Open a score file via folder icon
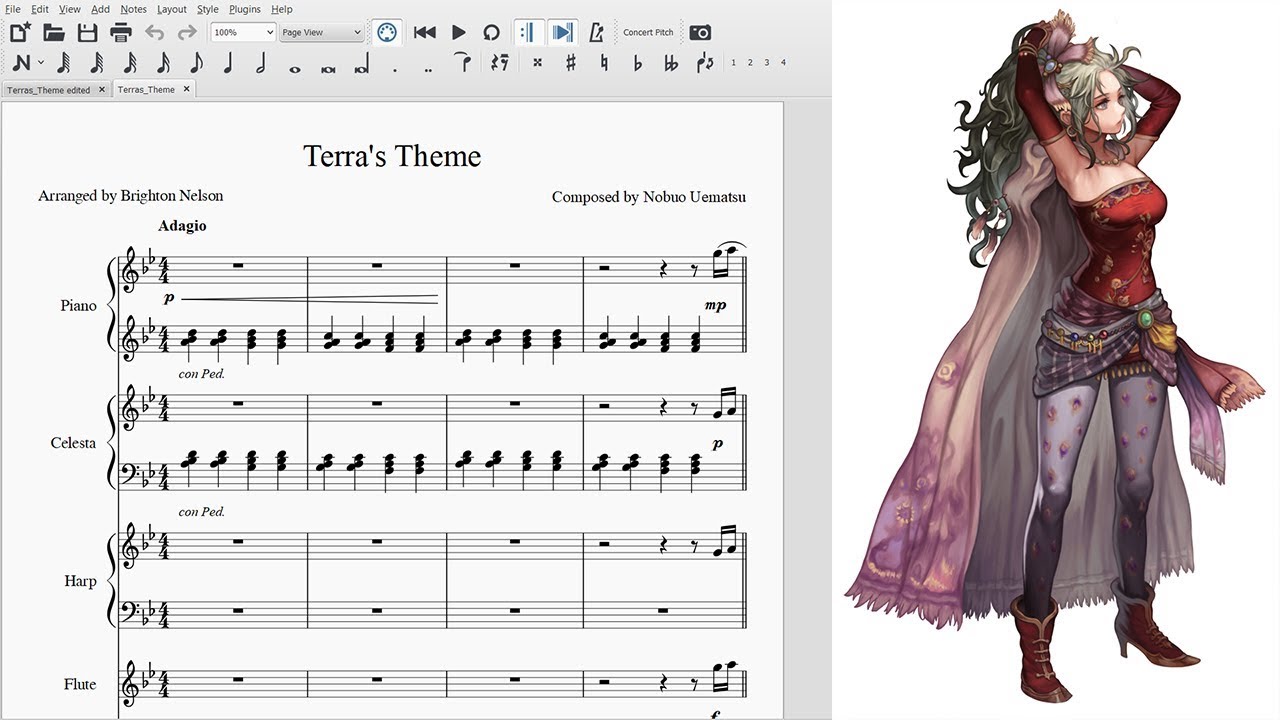The width and height of the screenshot is (1280, 720). [54, 32]
